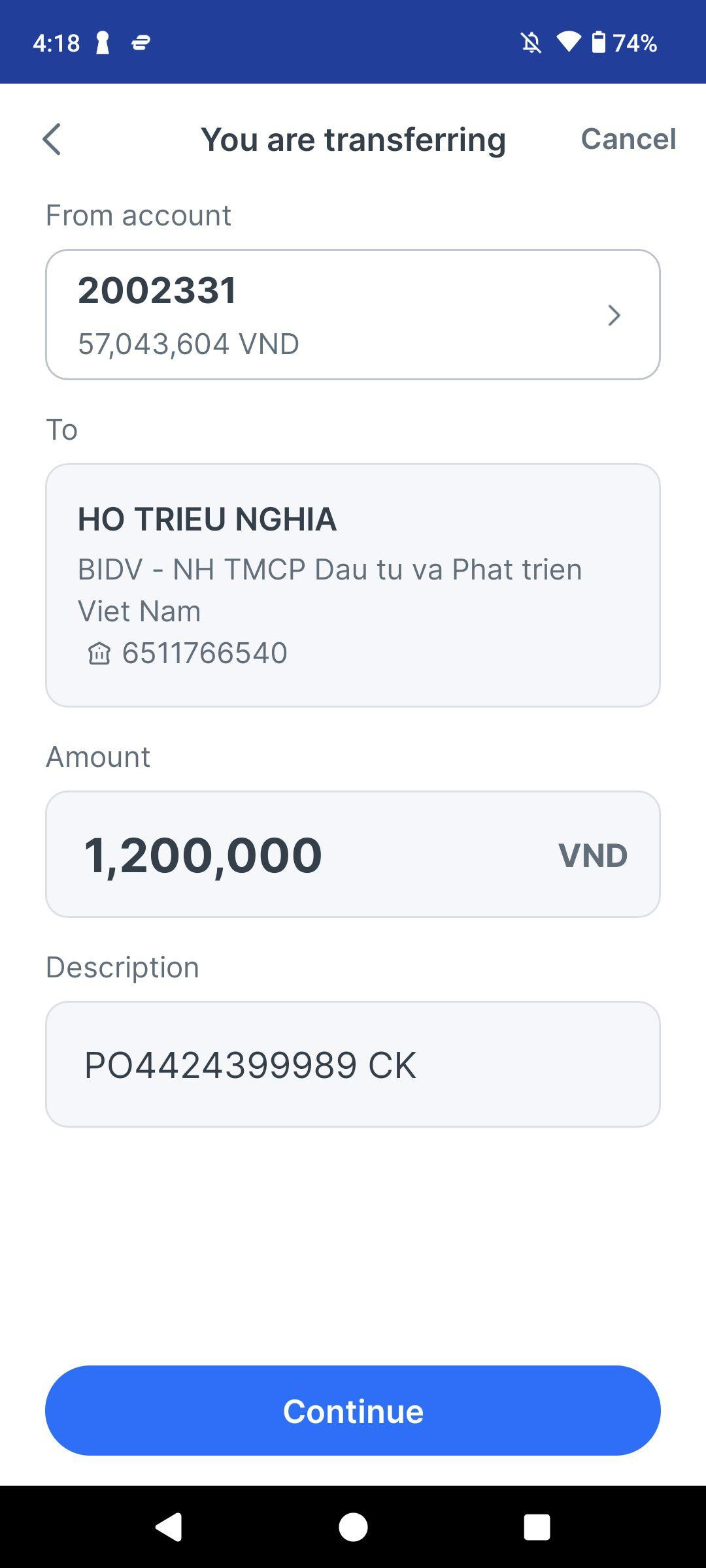Tap the Wi-Fi status icon
Image resolution: width=706 pixels, height=1568 pixels.
569,42
